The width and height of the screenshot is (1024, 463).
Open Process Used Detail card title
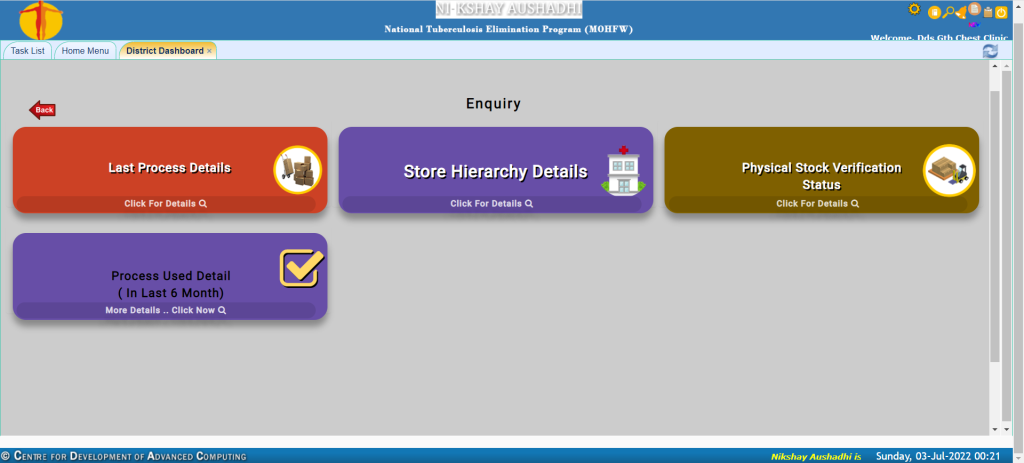click(171, 285)
